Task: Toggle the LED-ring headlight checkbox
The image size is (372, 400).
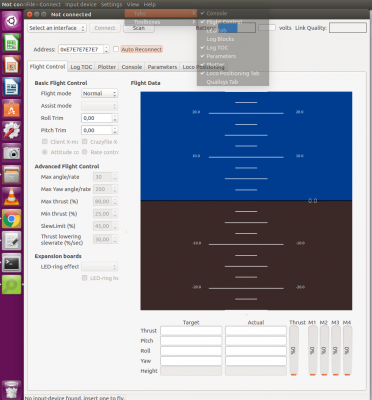Action: [85, 278]
